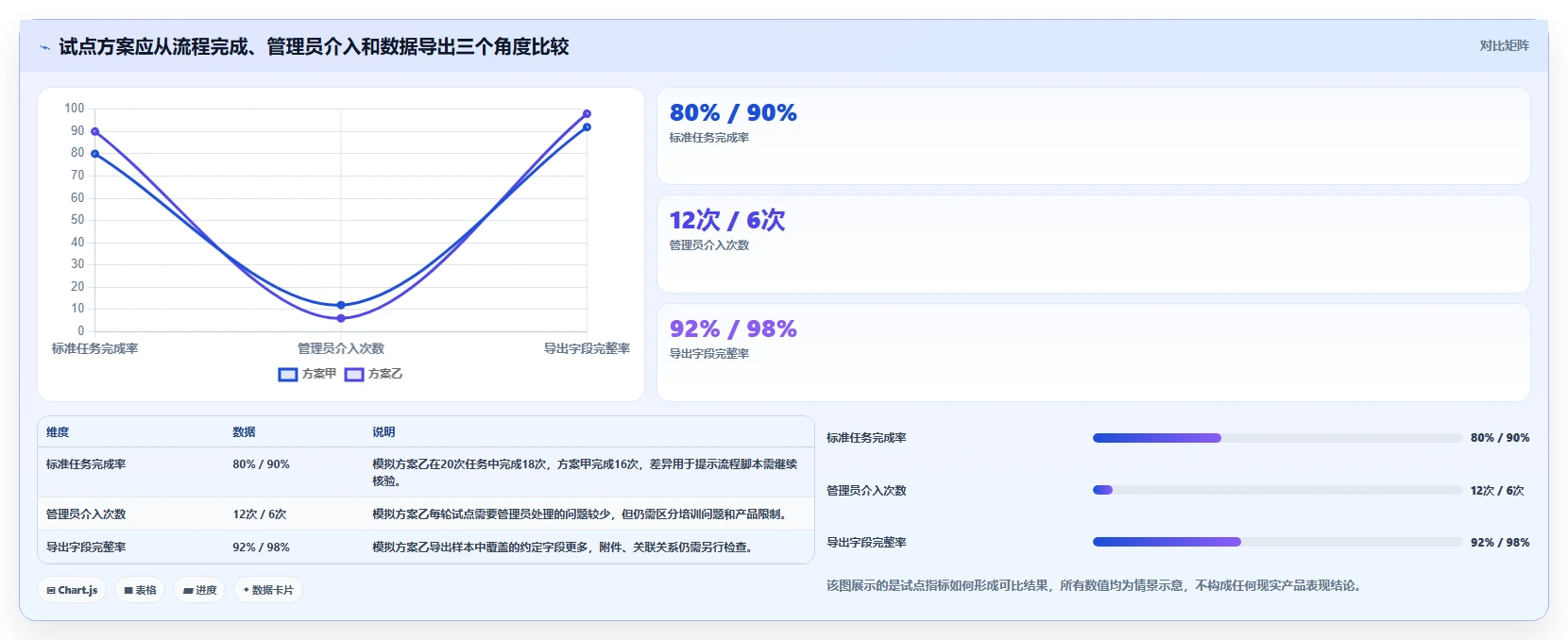This screenshot has width=1568, height=640.
Task: Click the 说明 table column header
Action: (383, 432)
